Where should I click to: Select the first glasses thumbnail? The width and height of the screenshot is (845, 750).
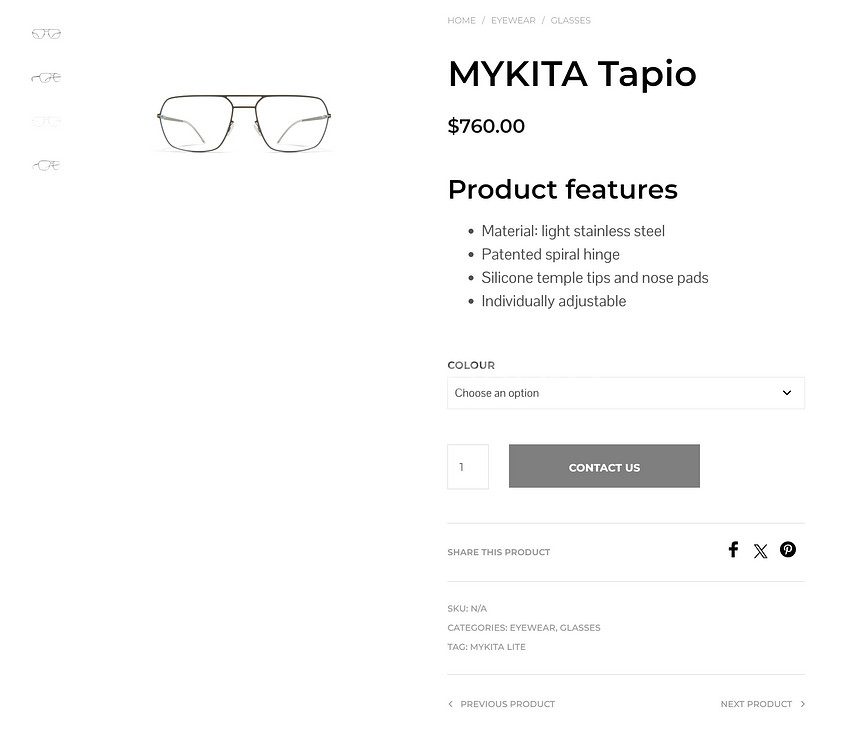46,34
